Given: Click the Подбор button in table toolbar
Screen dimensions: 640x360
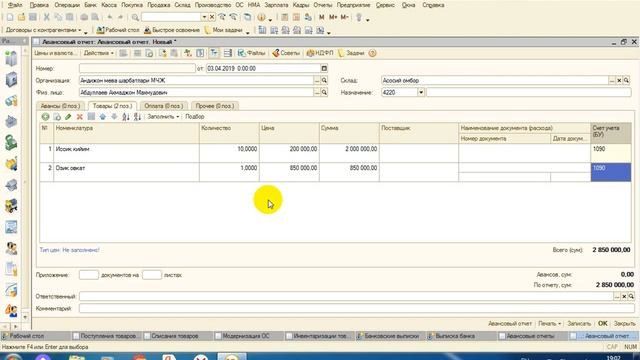Looking at the screenshot, I should pos(195,117).
